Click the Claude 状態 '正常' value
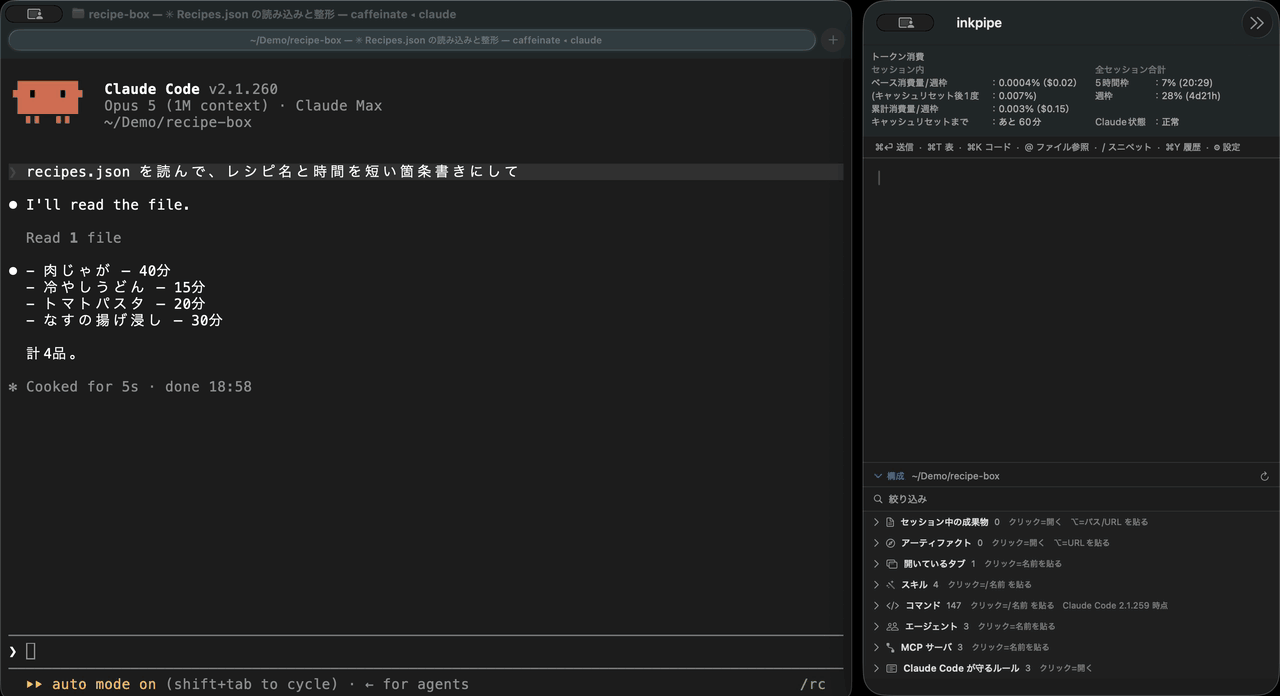Screen dimensions: 1280x696 click(1170, 122)
